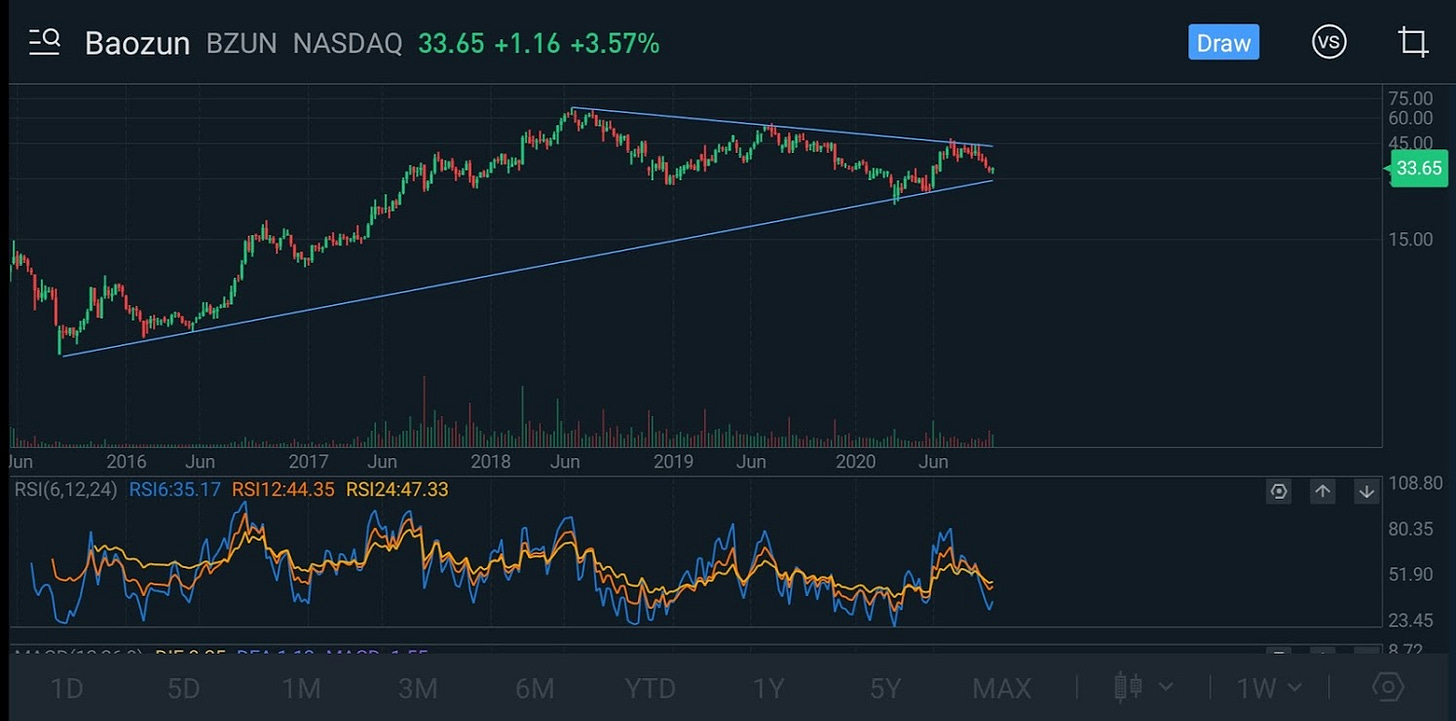This screenshot has height=721, width=1456.
Task: Open the search menu icon beside Baozun
Action: (45, 41)
